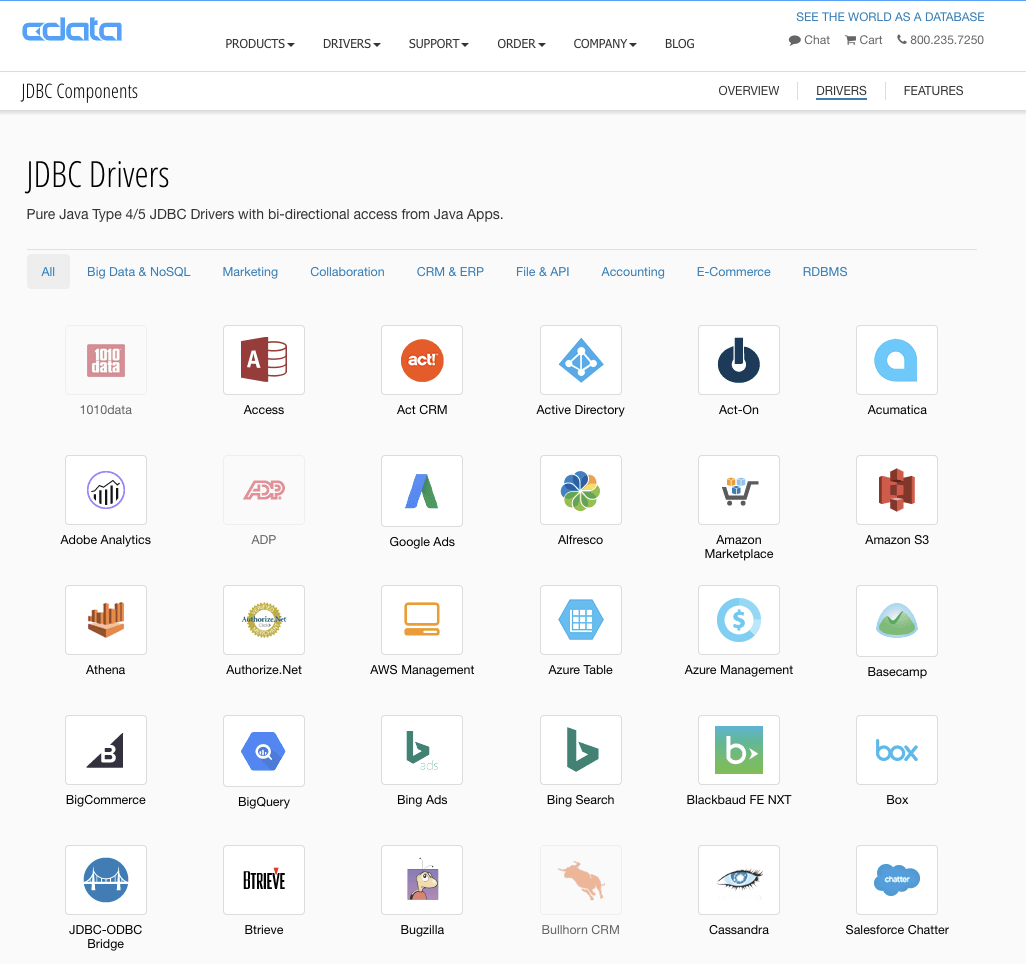Open the Cassandra eye icon
This screenshot has width=1026, height=964.
point(739,880)
